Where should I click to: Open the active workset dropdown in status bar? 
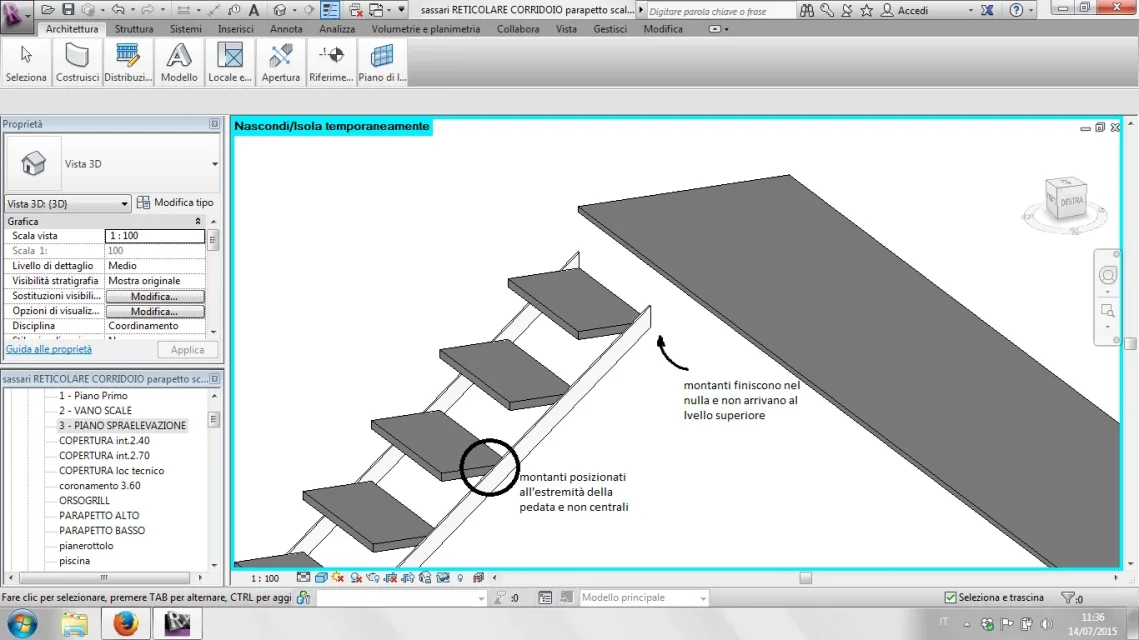click(402, 598)
